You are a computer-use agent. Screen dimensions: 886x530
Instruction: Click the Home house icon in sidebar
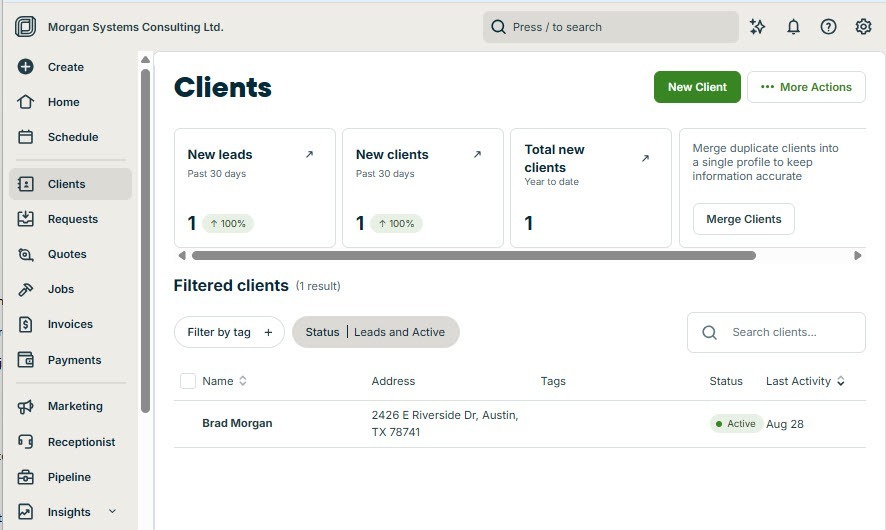pyautogui.click(x=25, y=102)
